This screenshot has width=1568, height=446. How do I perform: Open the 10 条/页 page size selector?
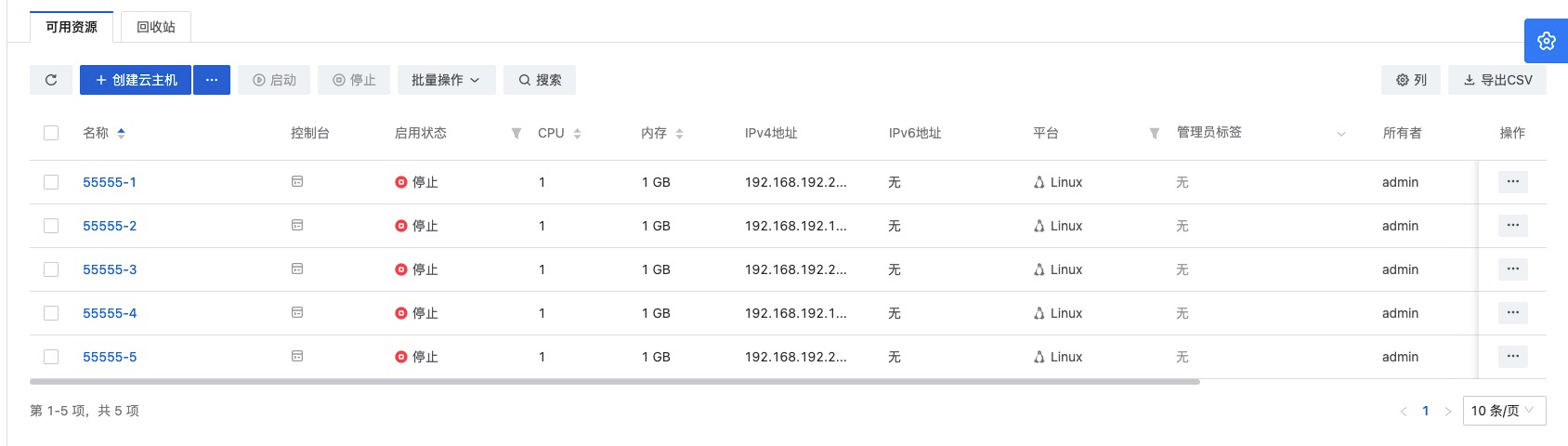(x=1503, y=411)
